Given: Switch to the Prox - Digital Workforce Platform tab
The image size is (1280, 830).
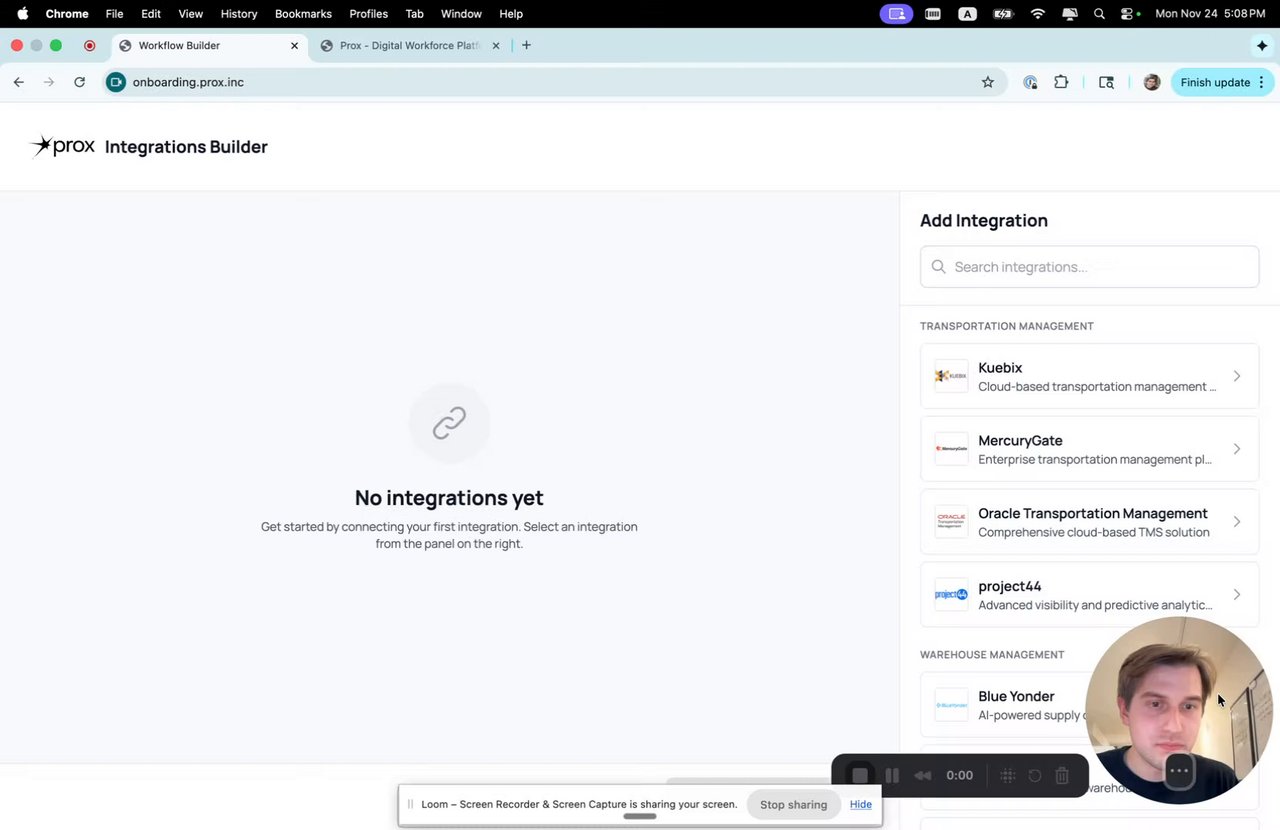Looking at the screenshot, I should click(410, 45).
